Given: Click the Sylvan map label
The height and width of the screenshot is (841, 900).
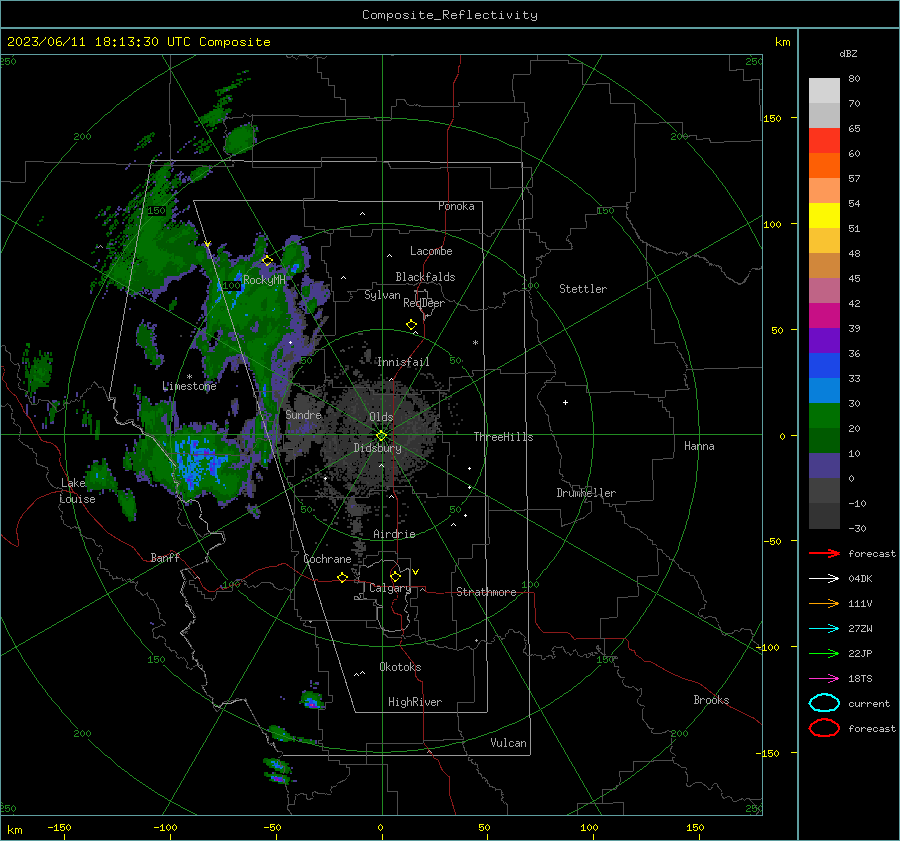Looking at the screenshot, I should tap(382, 295).
